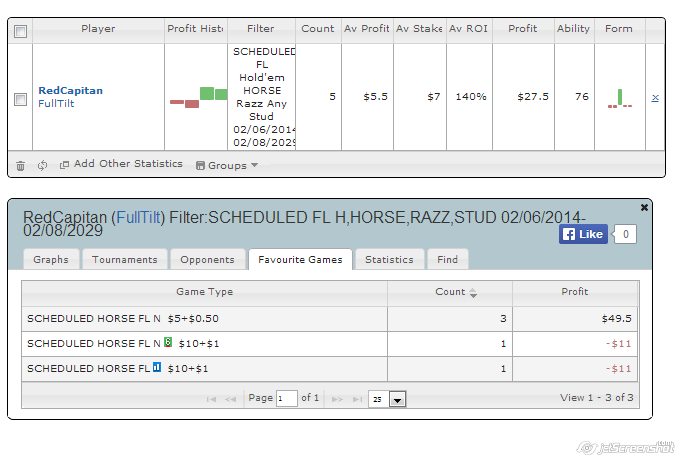681x460 pixels.
Task: View RedCapitan form chart
Action: (x=620, y=98)
